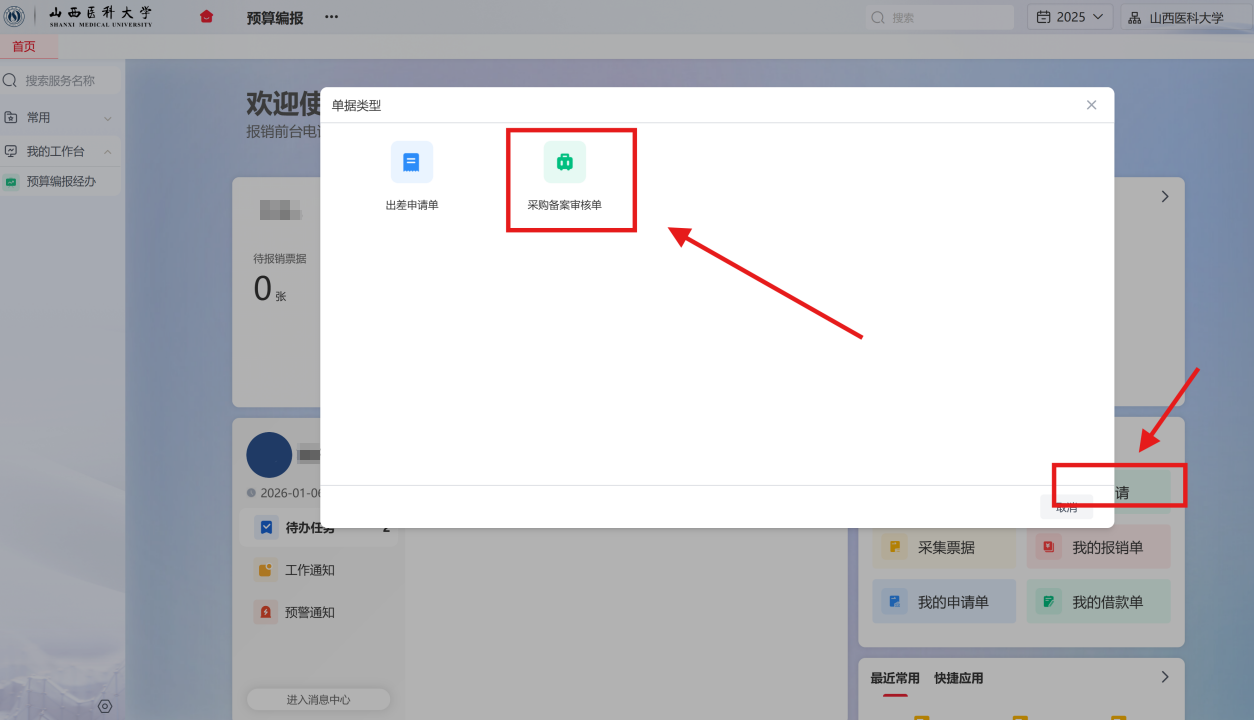Click the 进入消息中心 button
The height and width of the screenshot is (720, 1254).
click(x=318, y=700)
